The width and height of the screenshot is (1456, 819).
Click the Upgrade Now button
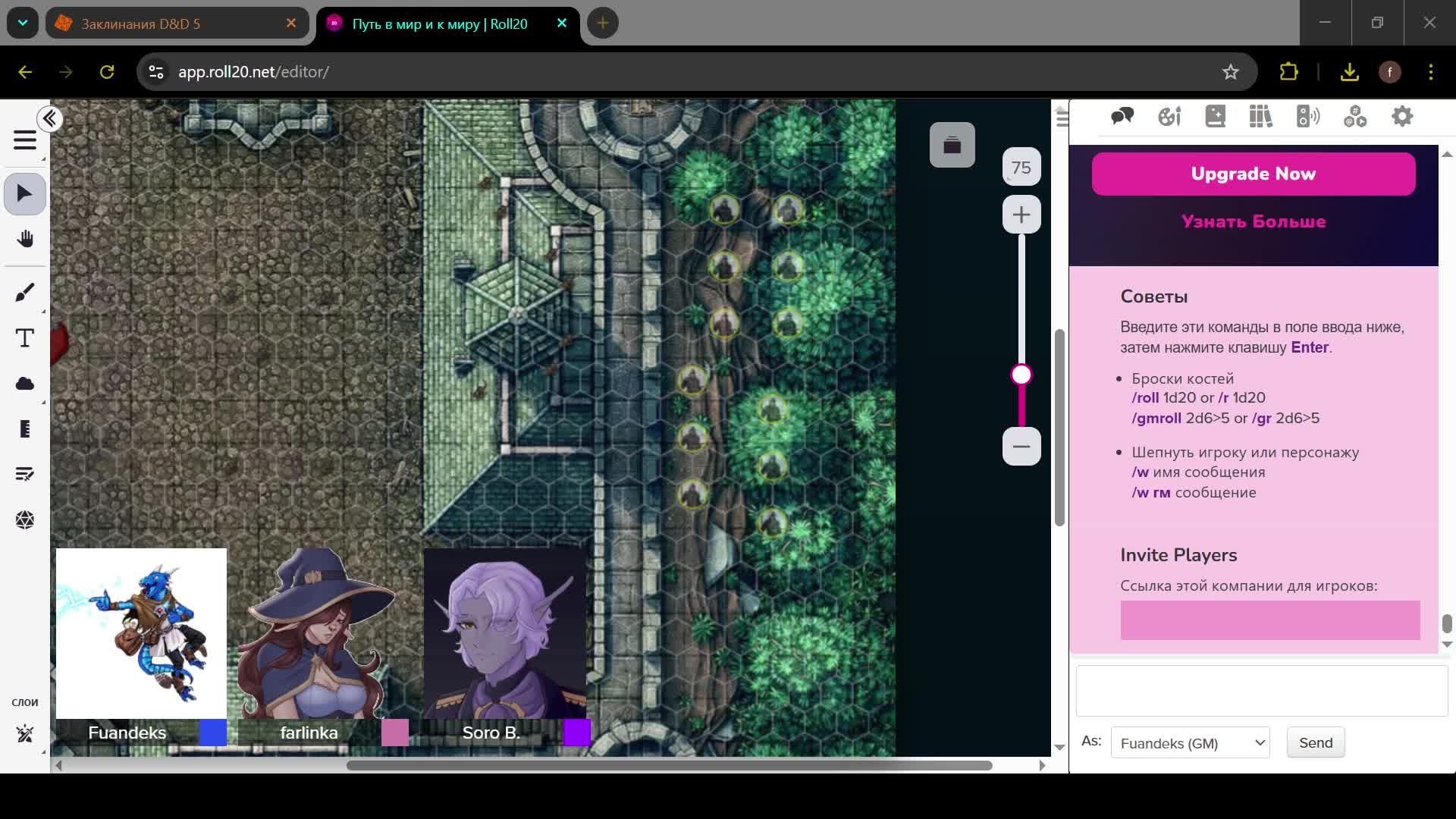1253,174
